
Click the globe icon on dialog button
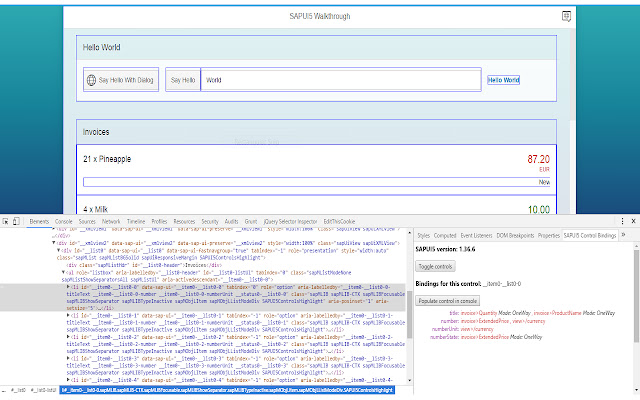coord(91,79)
